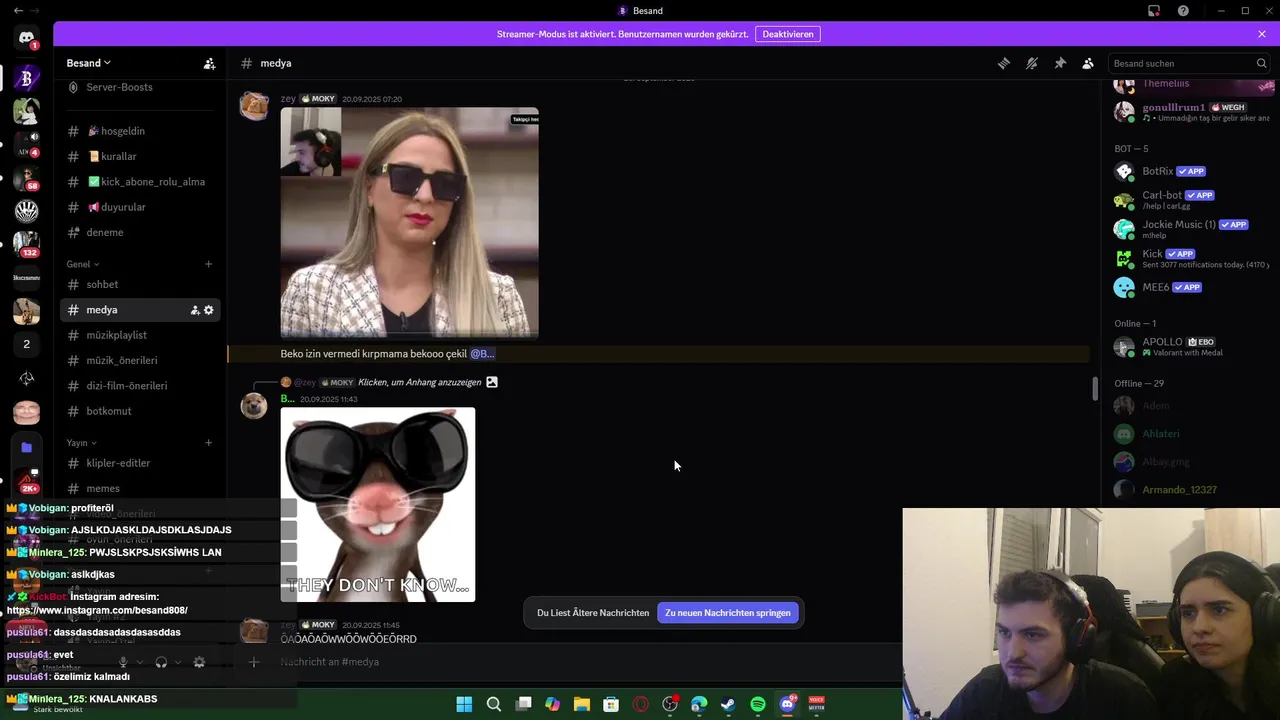Select the Besand server icon in sidebar
This screenshot has height=720, width=1280.
(26, 77)
